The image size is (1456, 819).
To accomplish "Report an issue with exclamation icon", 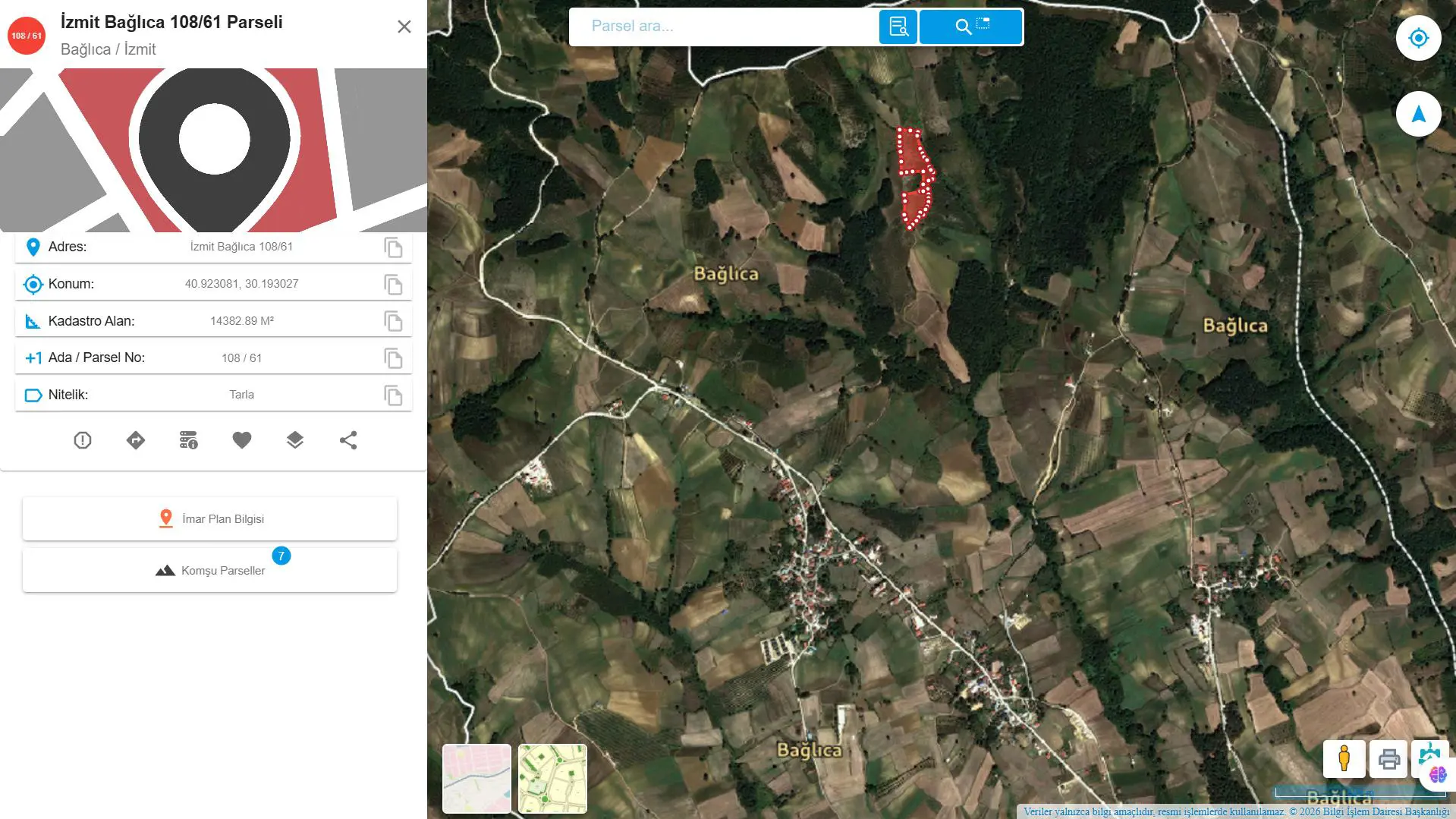I will [x=83, y=440].
